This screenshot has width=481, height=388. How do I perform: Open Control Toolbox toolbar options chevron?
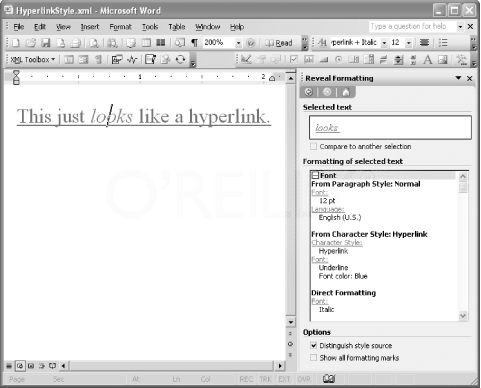[474, 60]
